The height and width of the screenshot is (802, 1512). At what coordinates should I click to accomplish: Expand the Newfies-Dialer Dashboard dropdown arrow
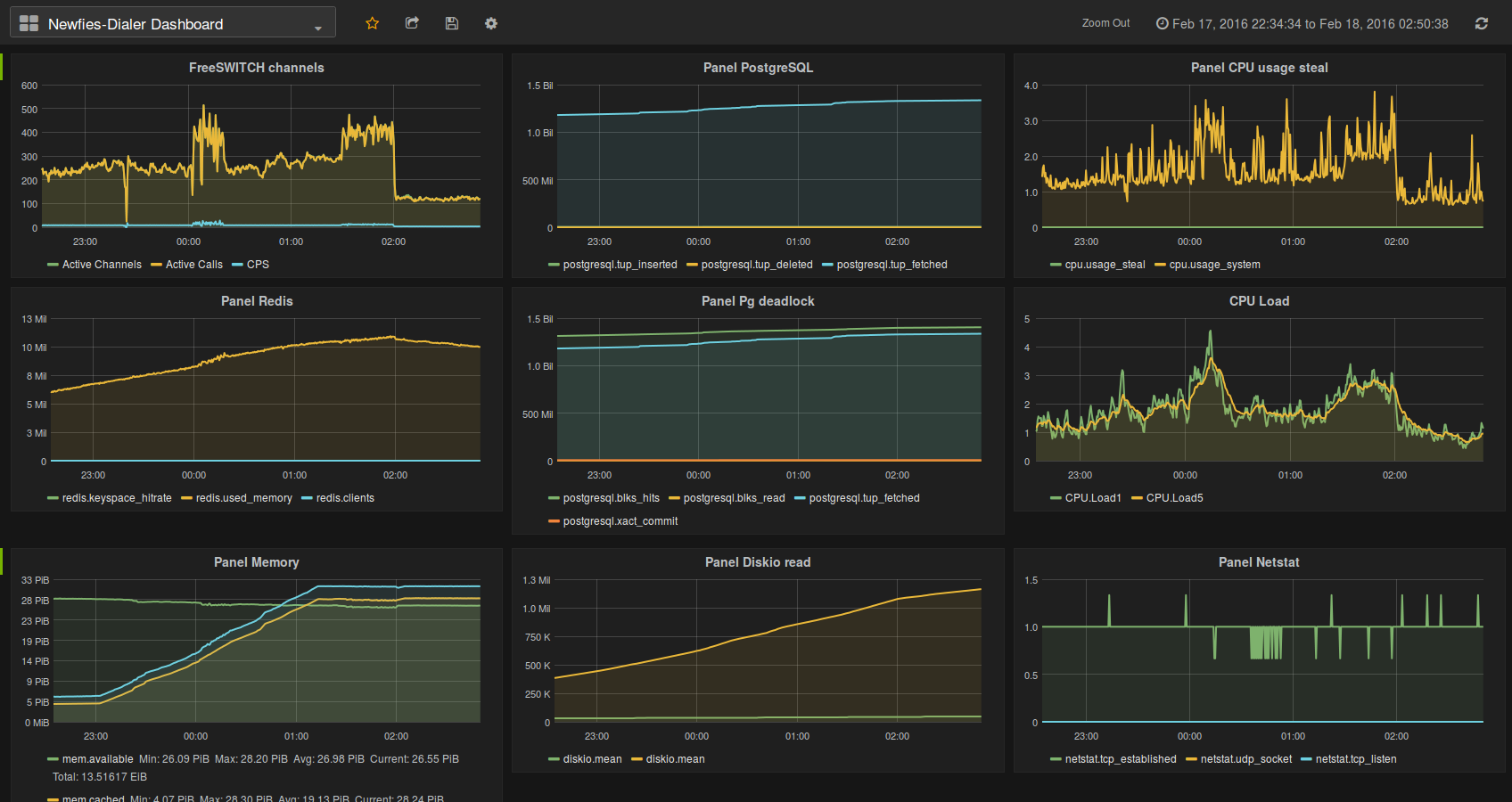pyautogui.click(x=318, y=29)
